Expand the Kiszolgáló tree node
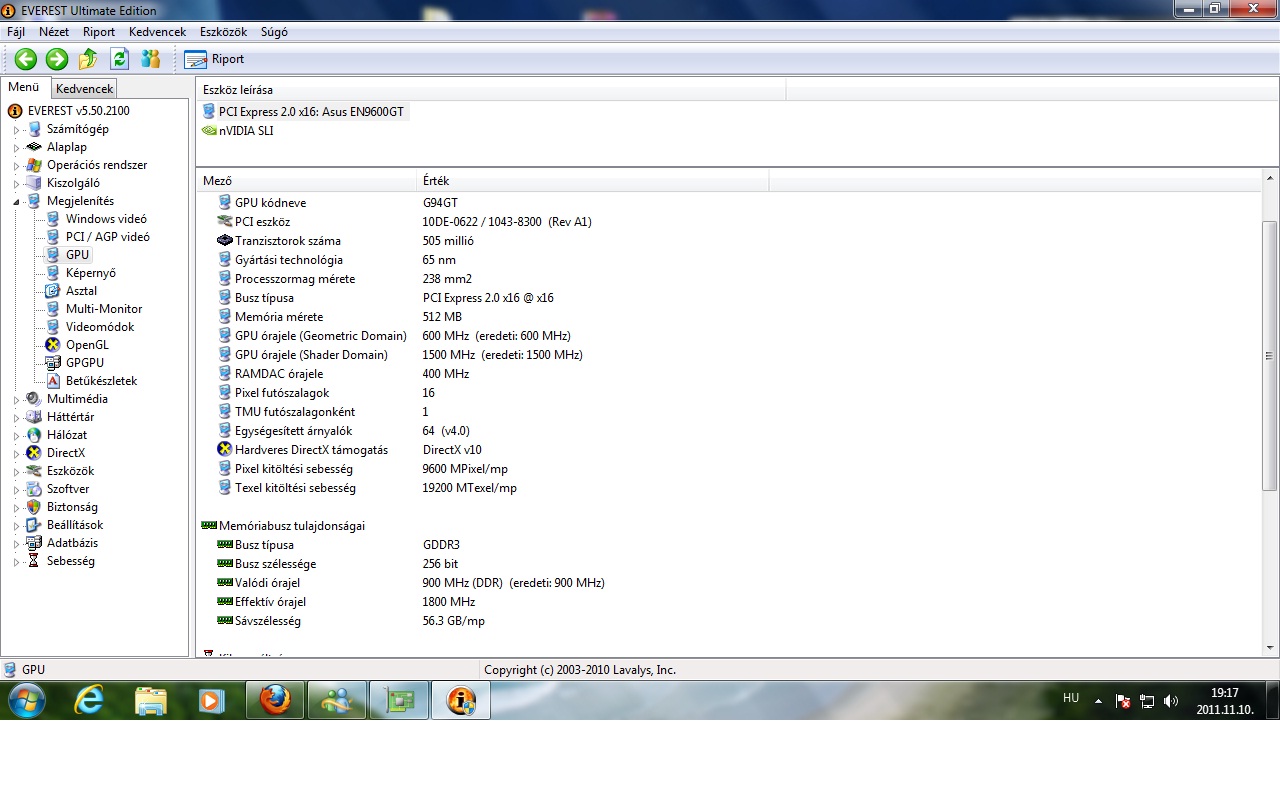 pos(16,183)
